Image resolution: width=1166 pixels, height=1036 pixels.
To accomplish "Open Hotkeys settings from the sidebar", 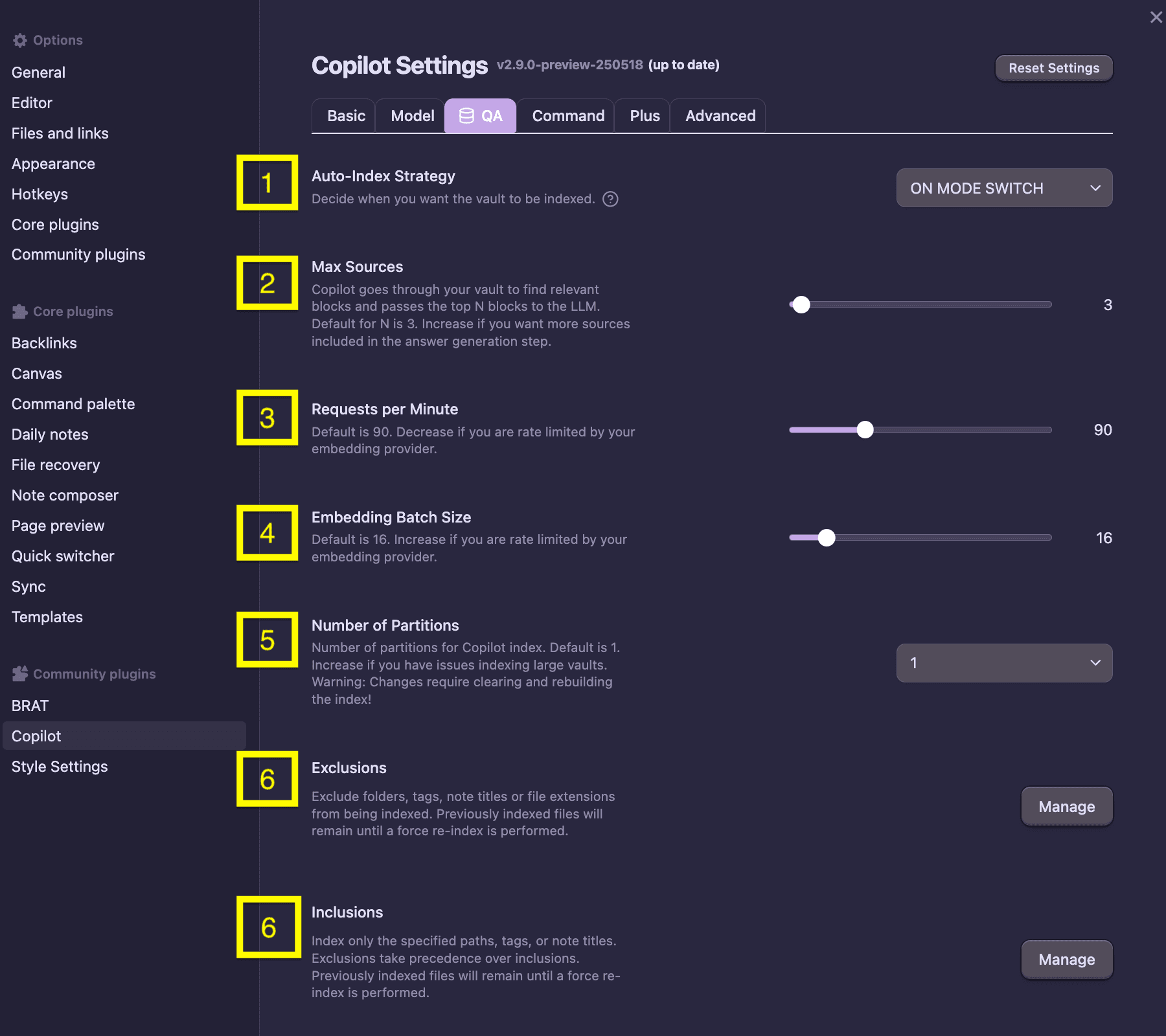I will click(x=40, y=194).
